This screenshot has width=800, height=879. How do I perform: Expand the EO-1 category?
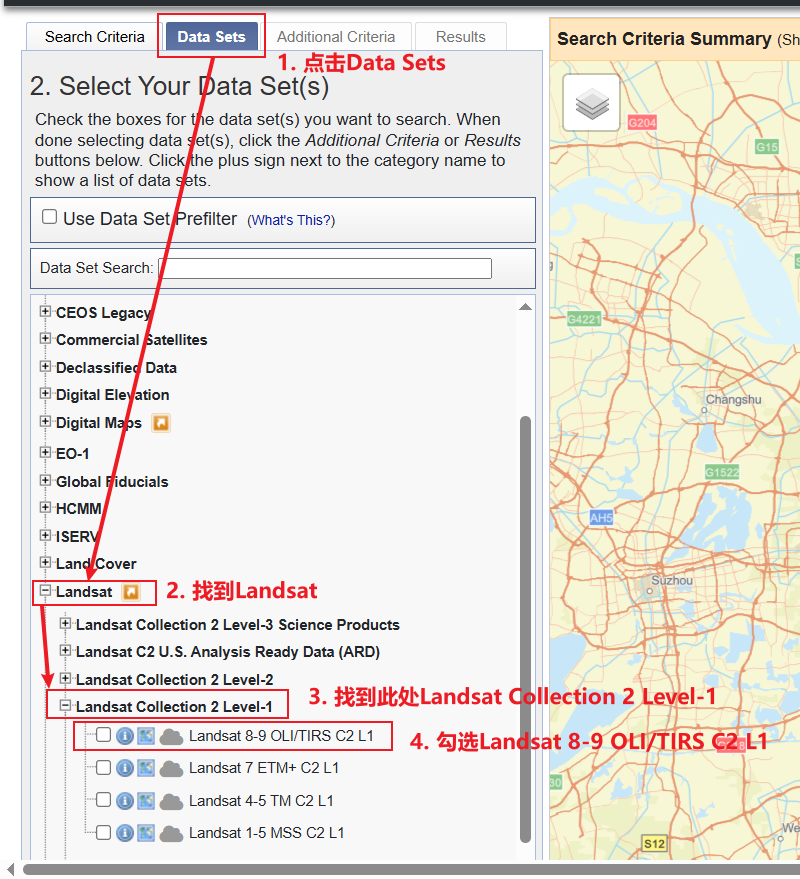[x=45, y=452]
